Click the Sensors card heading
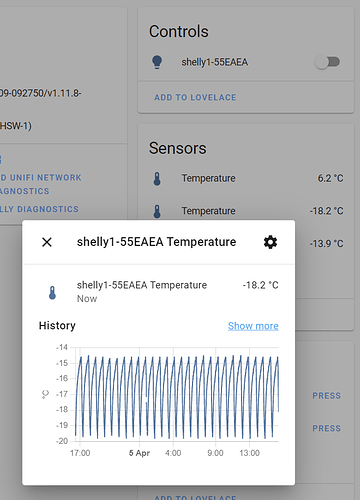 [x=178, y=148]
